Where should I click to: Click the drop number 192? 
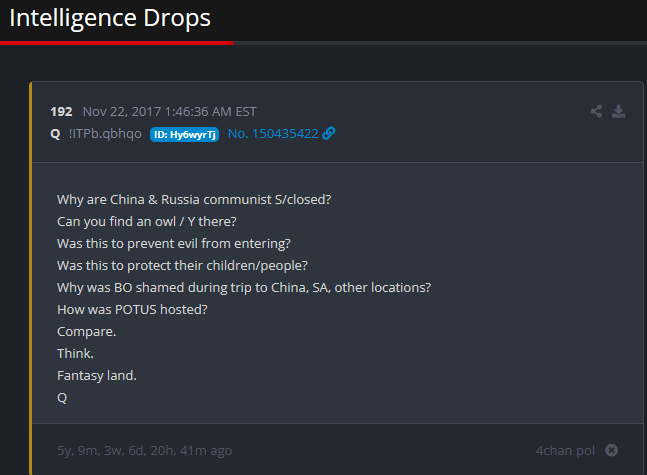click(61, 111)
